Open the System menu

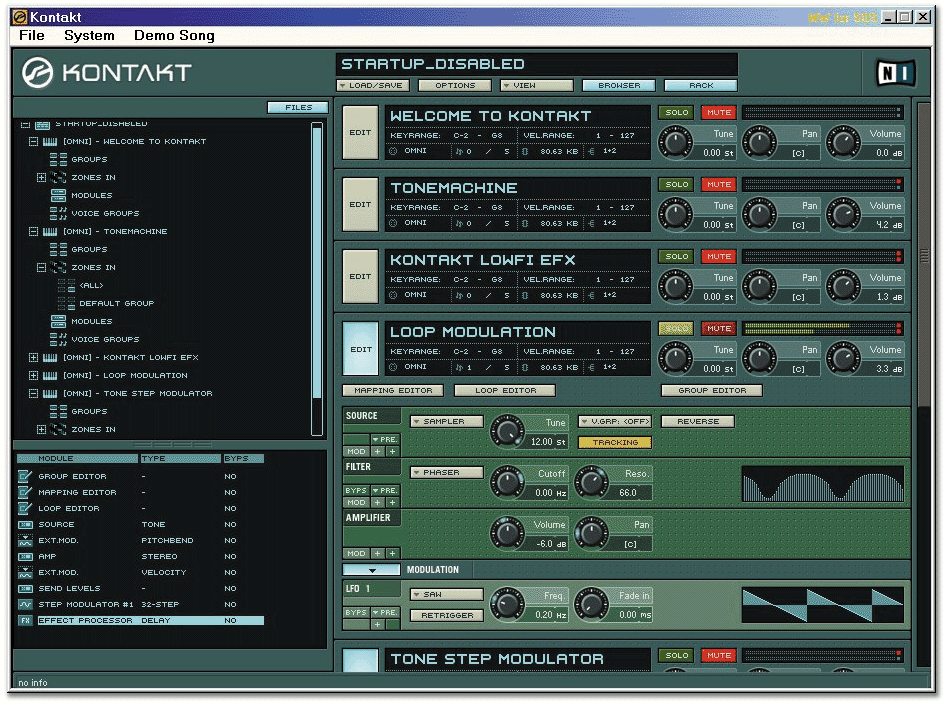click(89, 35)
